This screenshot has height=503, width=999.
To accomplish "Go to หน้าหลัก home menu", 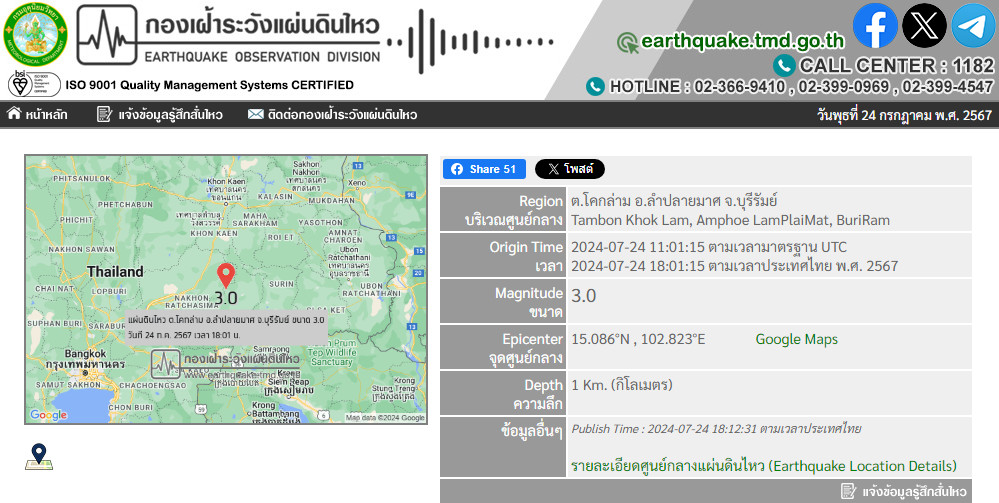I will [38, 115].
